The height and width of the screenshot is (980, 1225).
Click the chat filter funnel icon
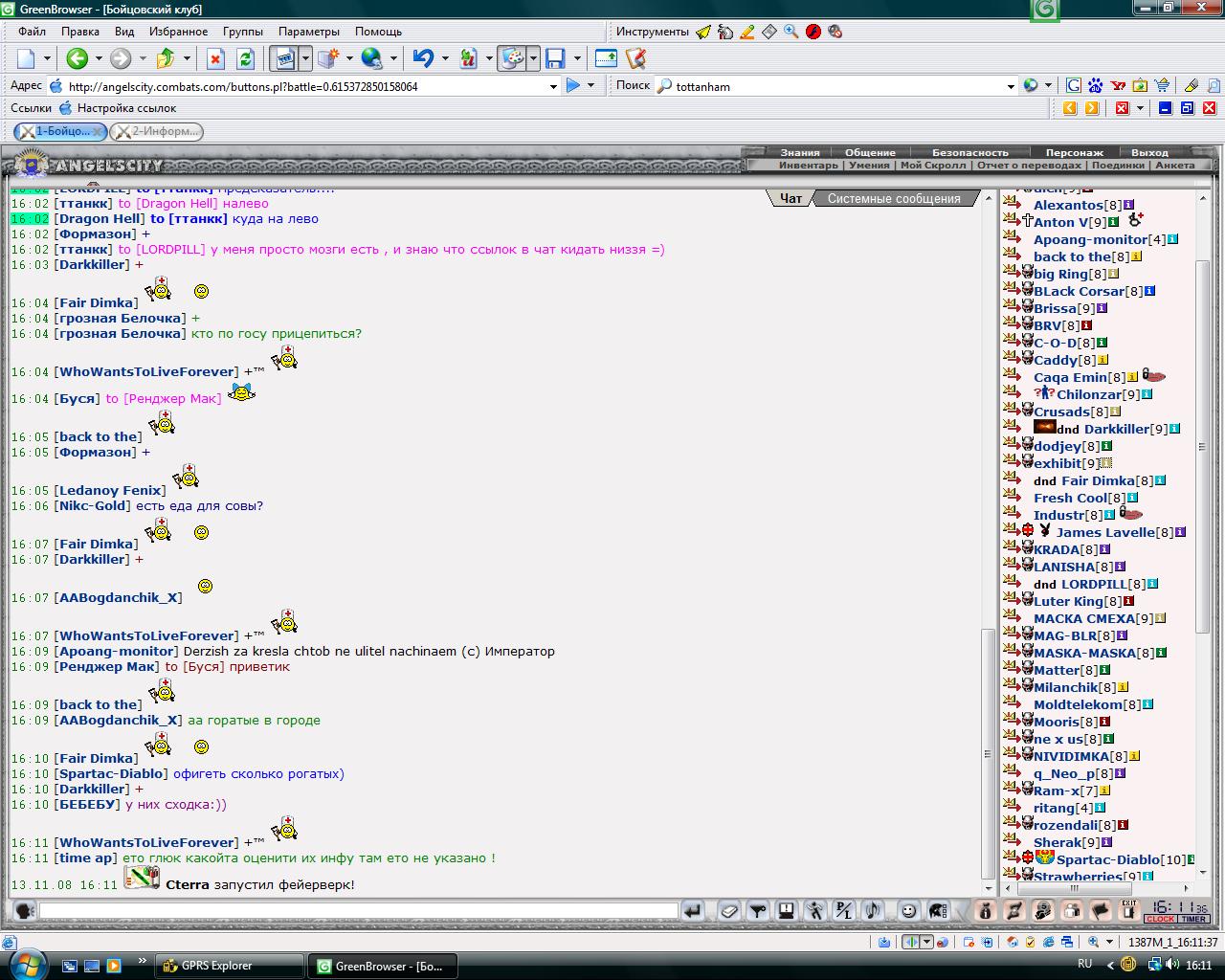757,911
